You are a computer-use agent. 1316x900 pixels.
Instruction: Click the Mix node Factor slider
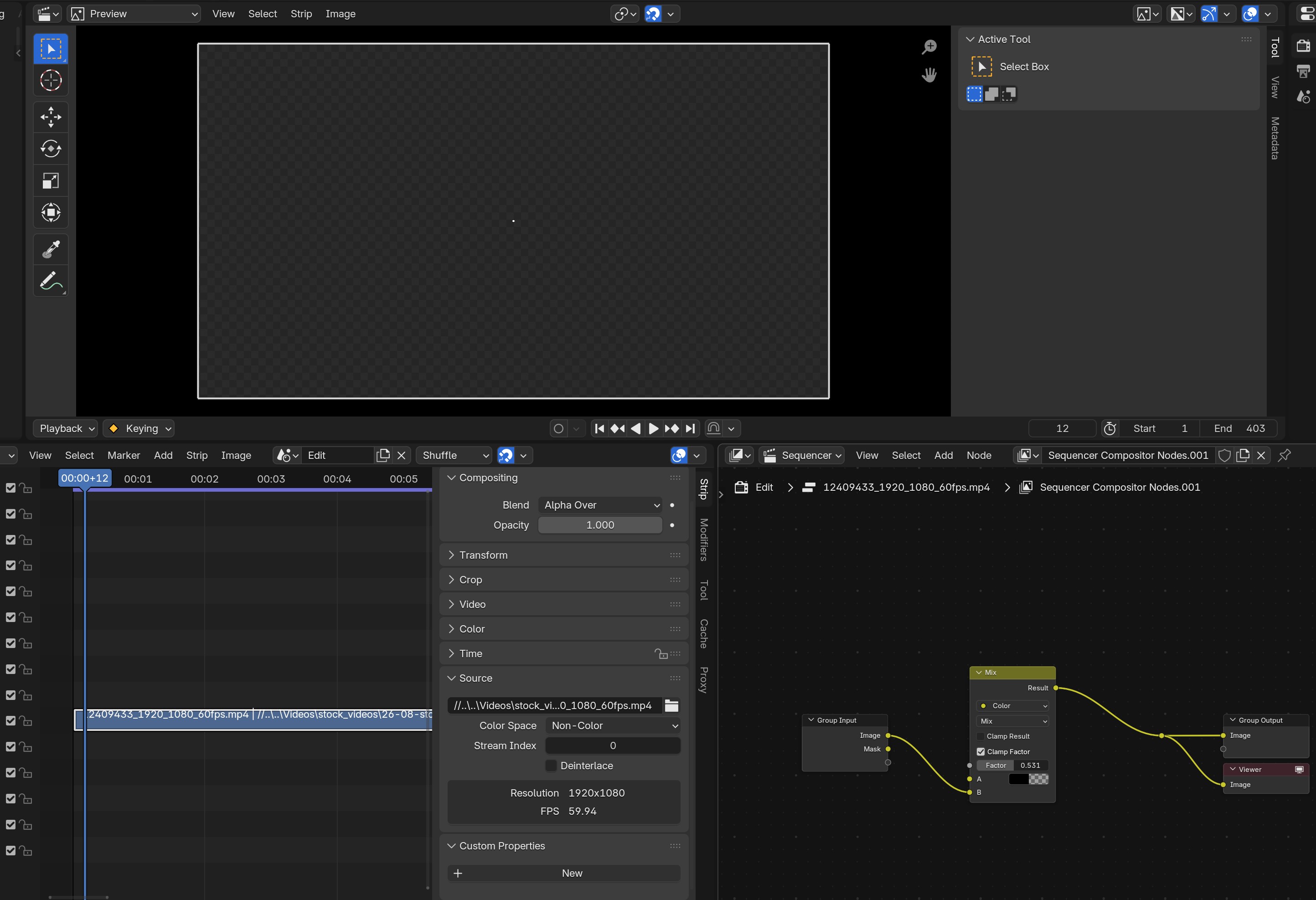(x=1012, y=765)
